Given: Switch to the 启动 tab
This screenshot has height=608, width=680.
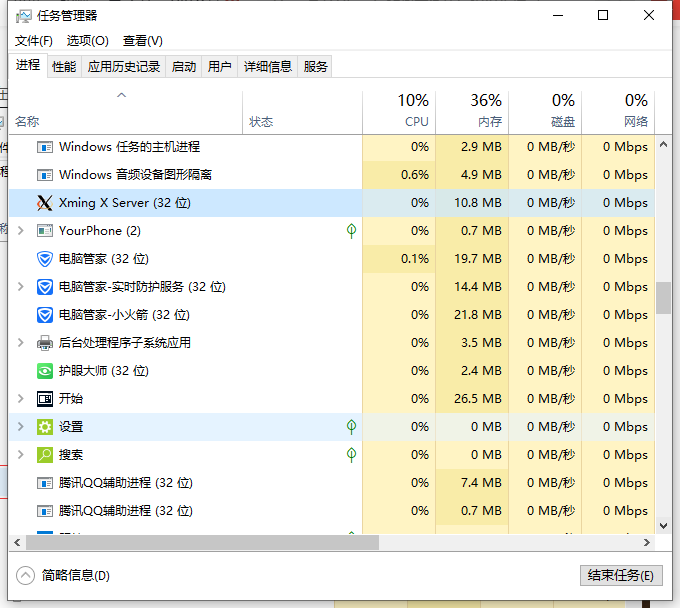Looking at the screenshot, I should [184, 67].
